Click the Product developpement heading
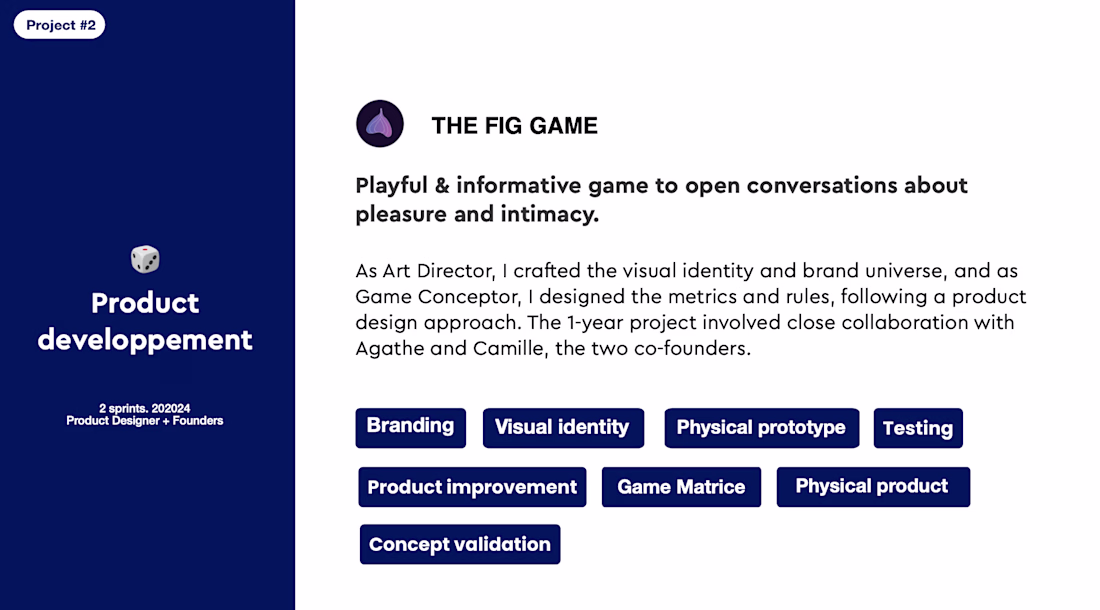 (145, 321)
